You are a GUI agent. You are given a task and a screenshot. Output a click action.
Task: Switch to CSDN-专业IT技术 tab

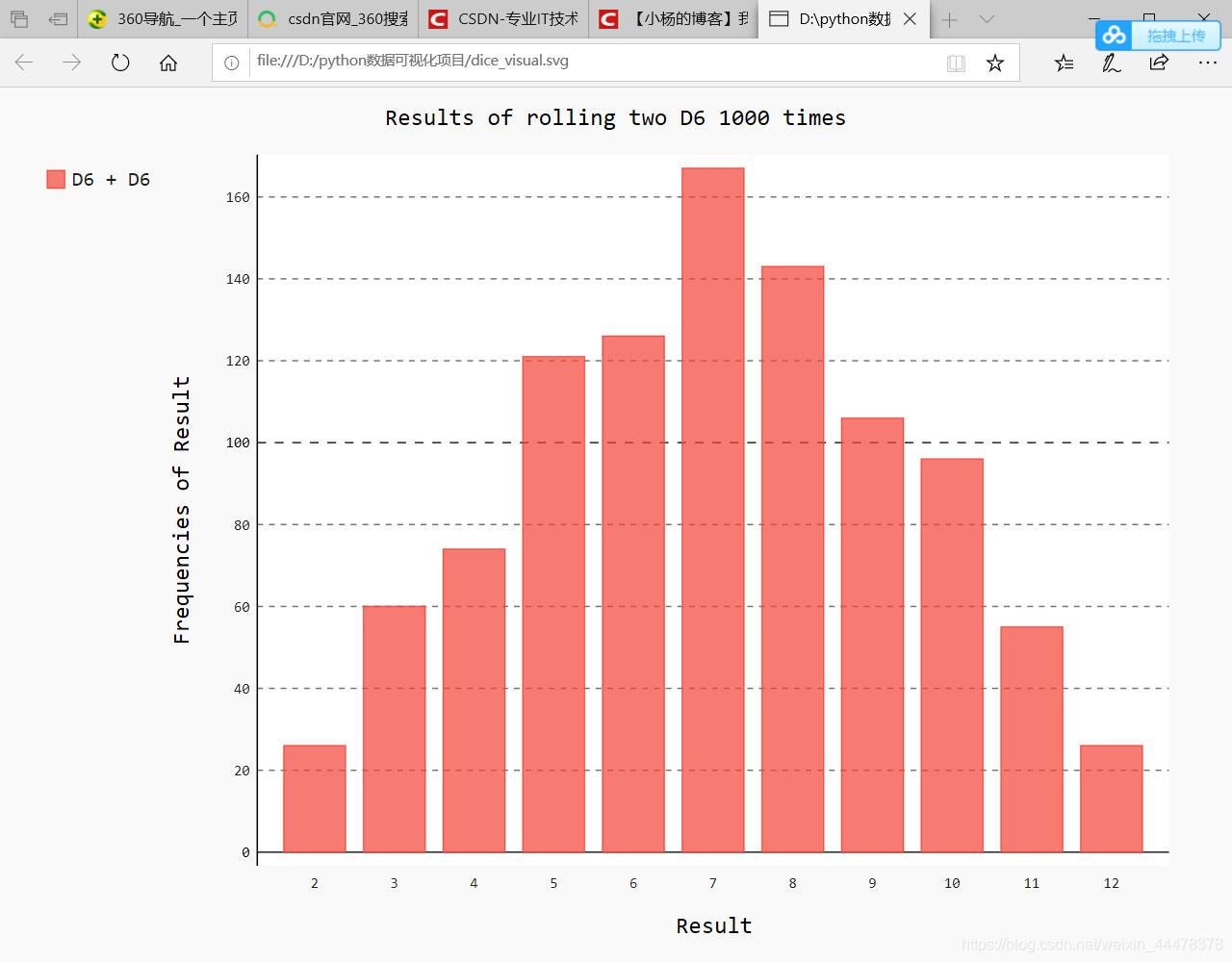point(503,19)
